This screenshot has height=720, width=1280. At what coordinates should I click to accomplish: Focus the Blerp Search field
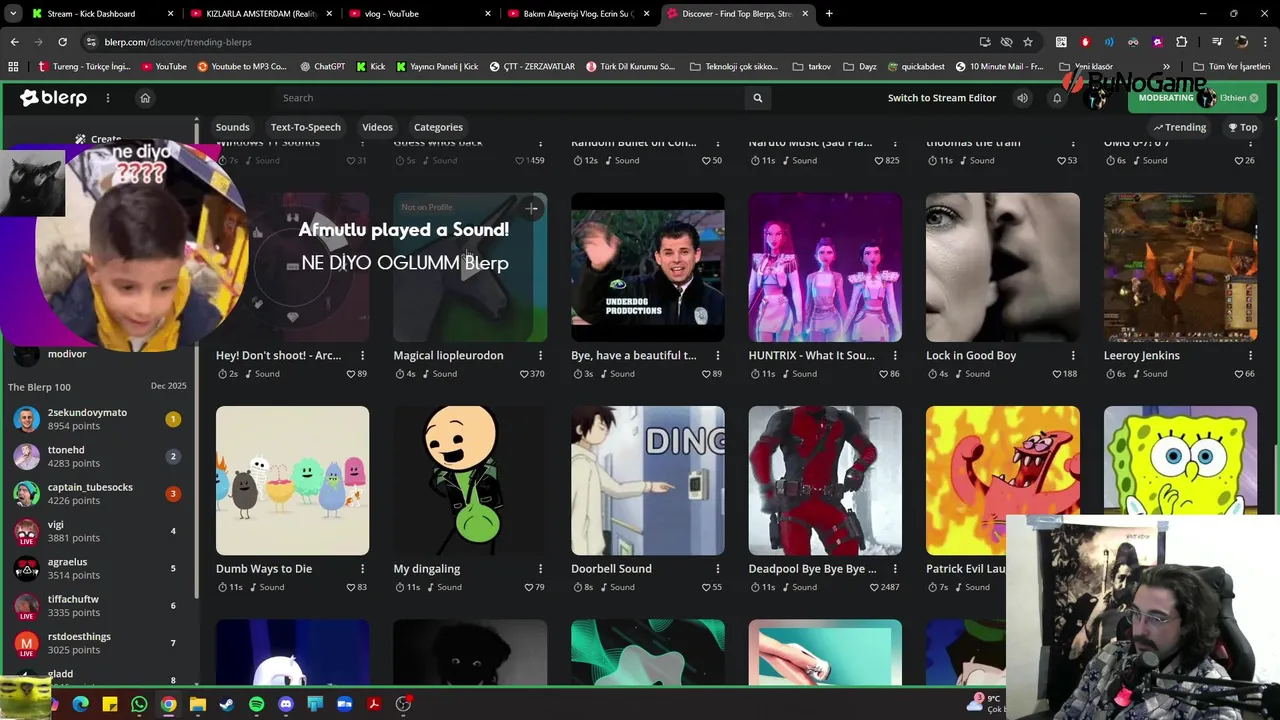click(510, 98)
